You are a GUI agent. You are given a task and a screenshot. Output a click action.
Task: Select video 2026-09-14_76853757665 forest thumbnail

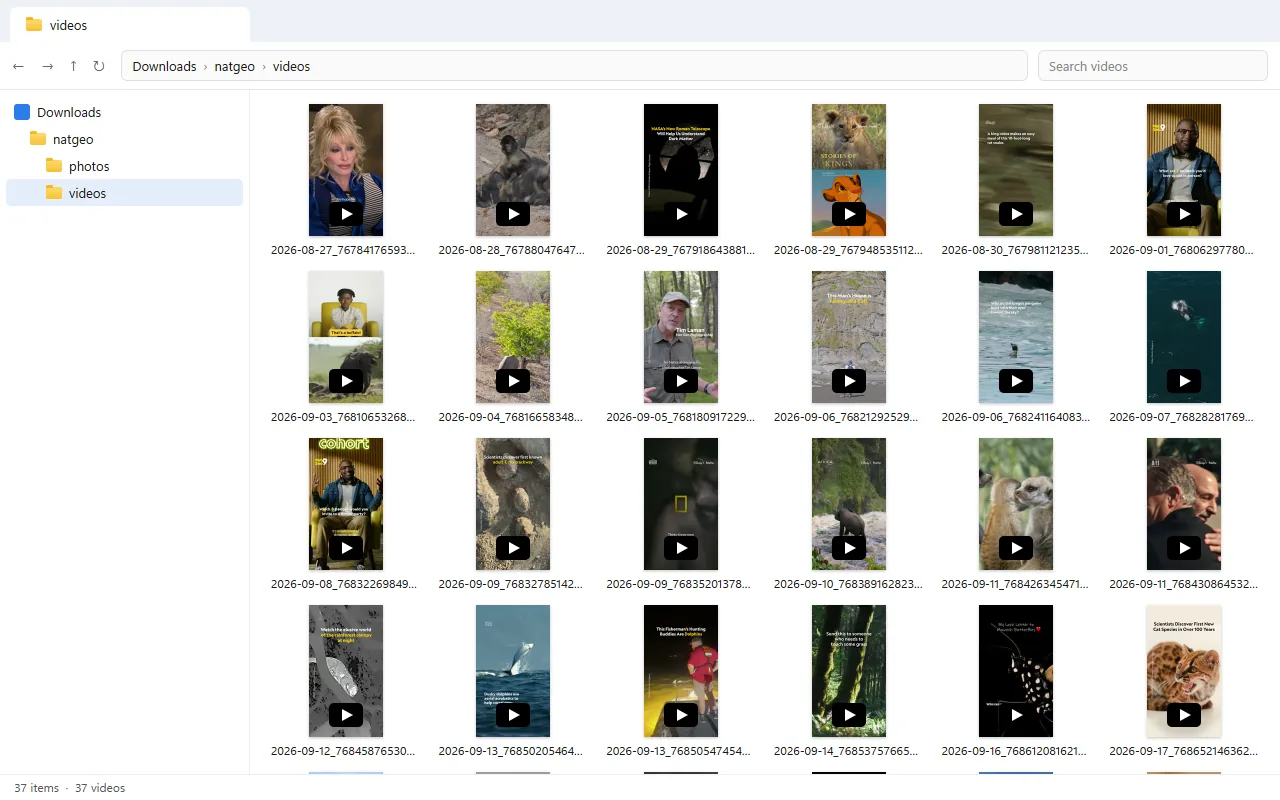point(849,671)
